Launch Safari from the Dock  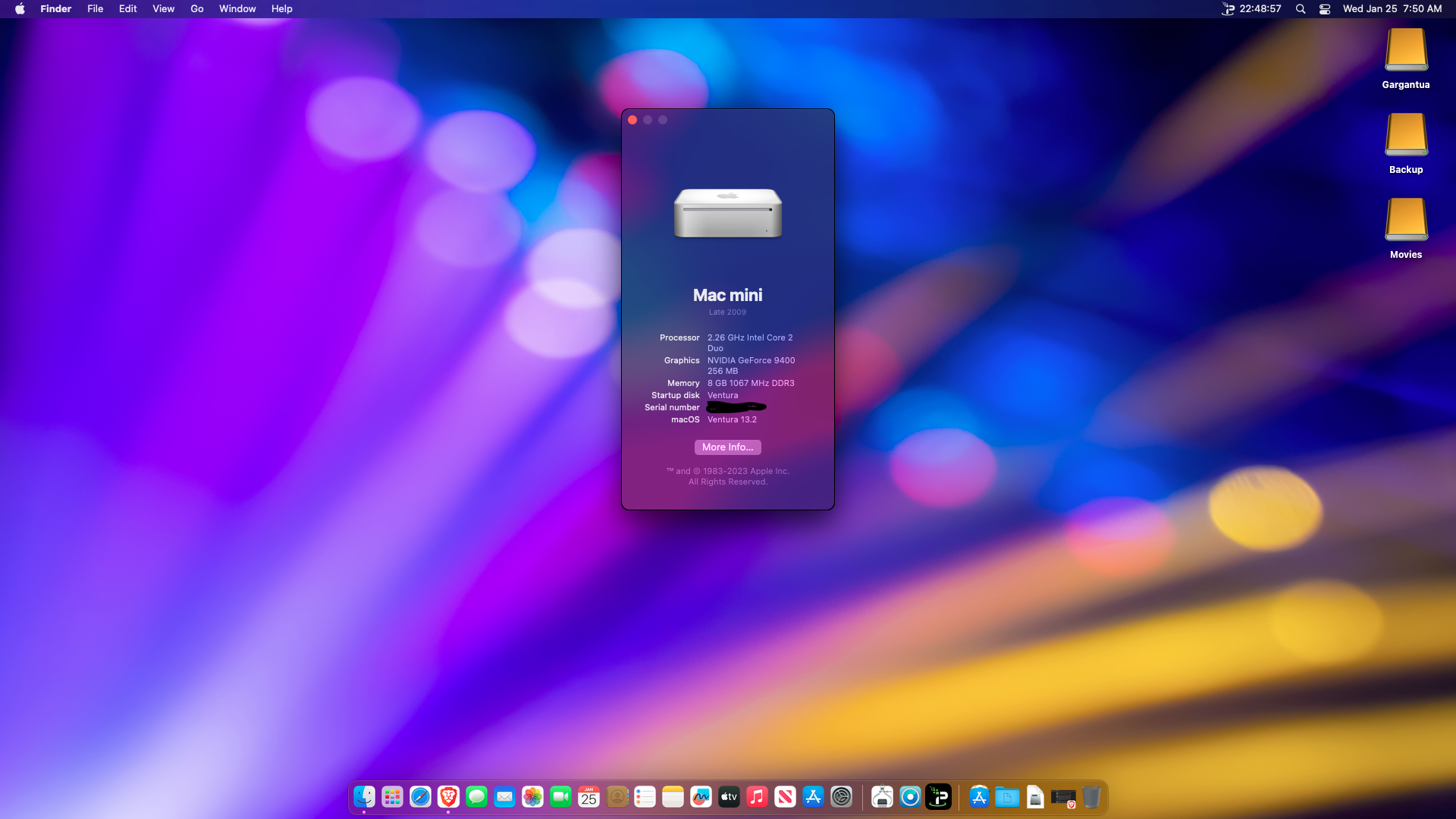[420, 797]
